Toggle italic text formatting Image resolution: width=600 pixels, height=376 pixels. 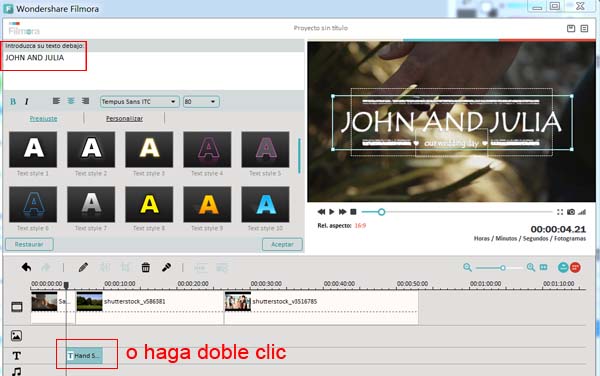pyautogui.click(x=26, y=102)
